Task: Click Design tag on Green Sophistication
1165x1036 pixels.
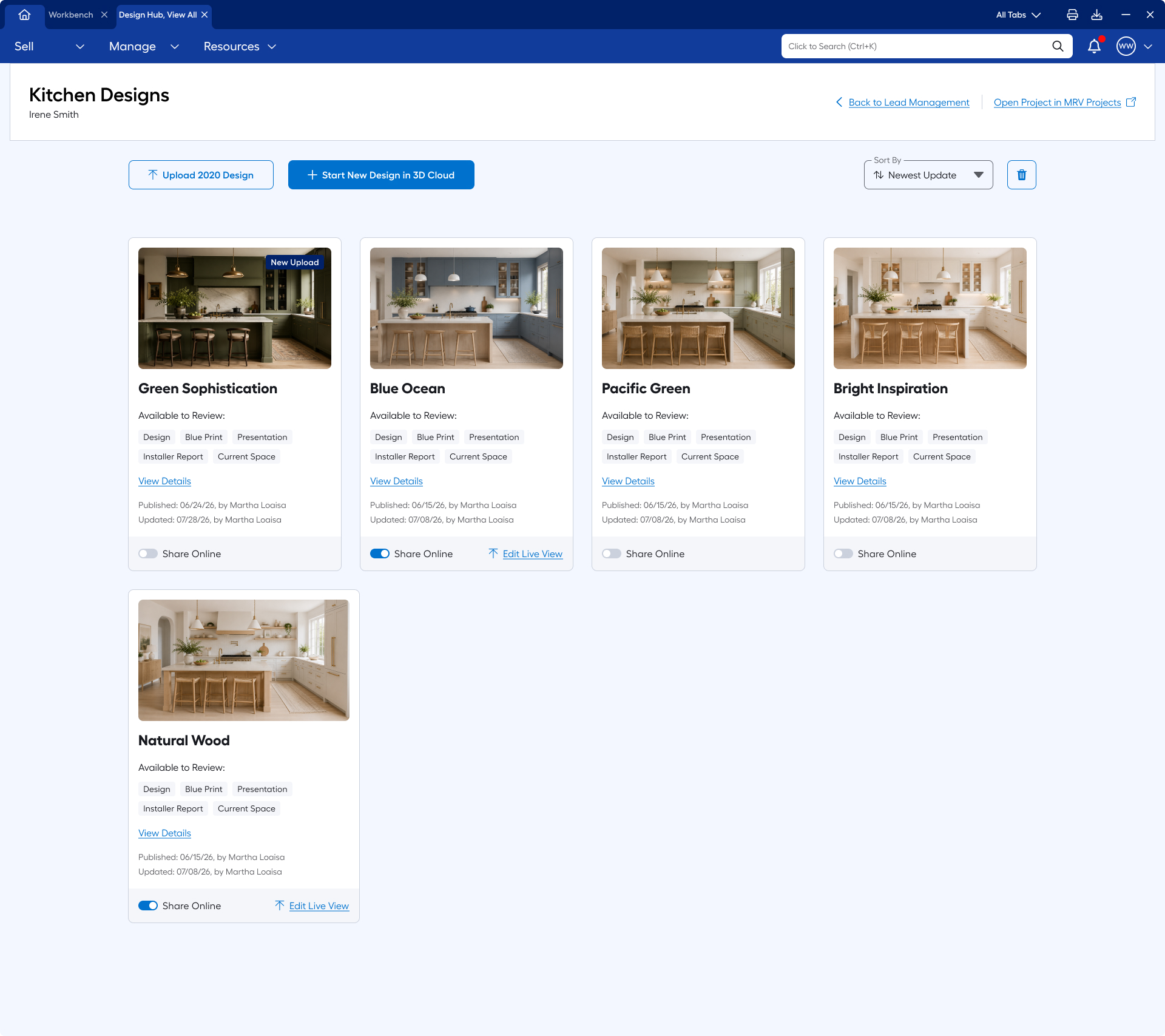Action: pyautogui.click(x=157, y=437)
